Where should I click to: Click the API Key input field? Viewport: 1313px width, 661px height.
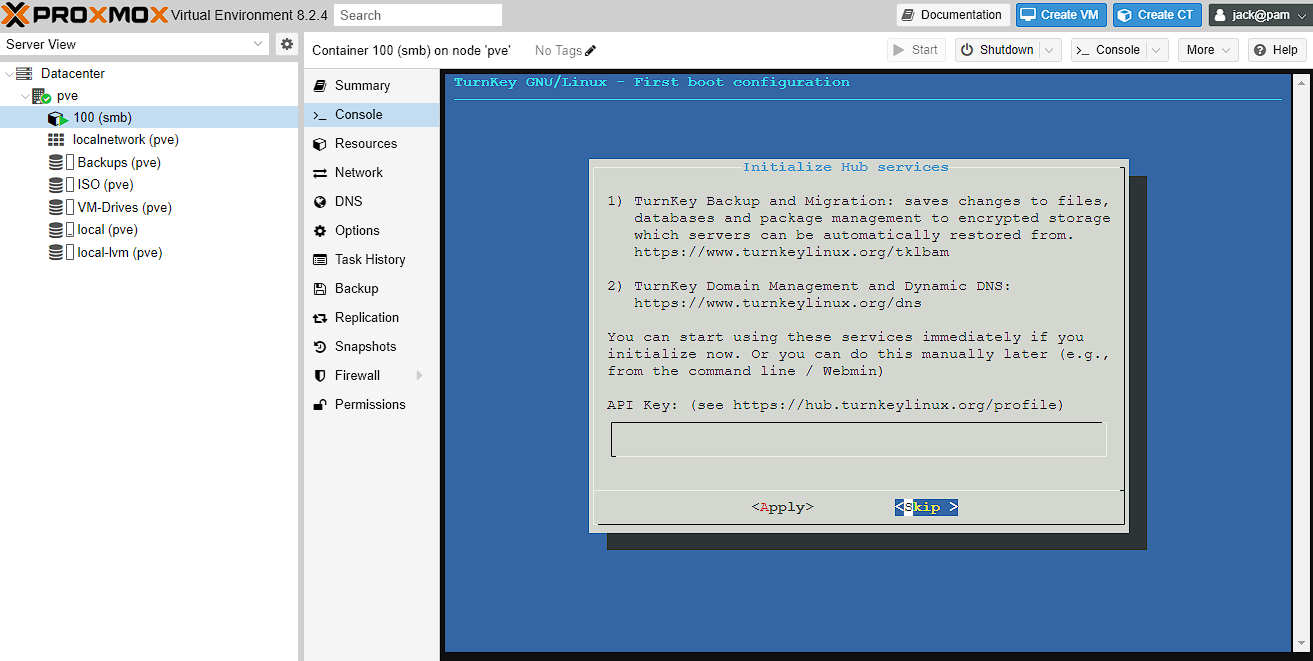(x=858, y=439)
